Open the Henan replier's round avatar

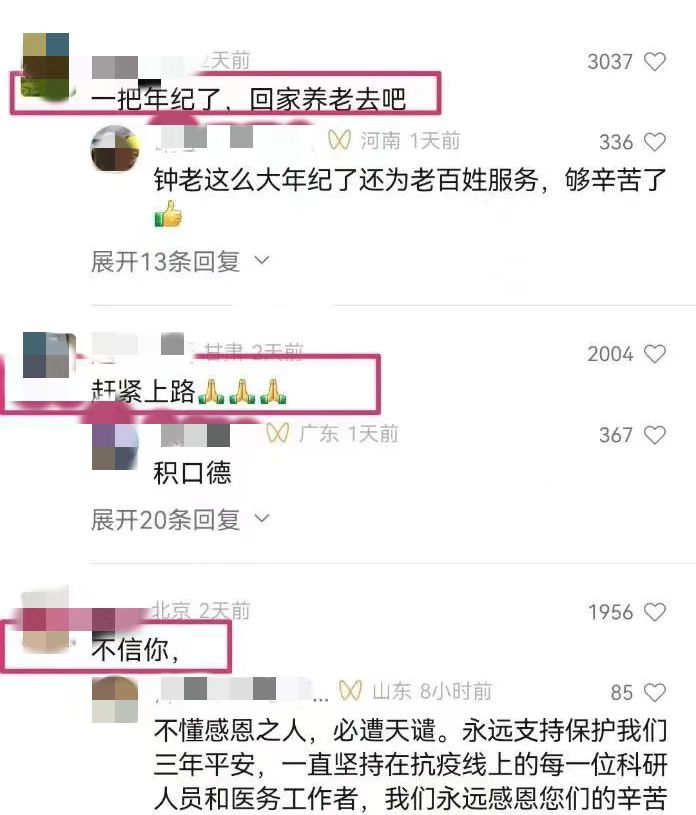point(115,149)
